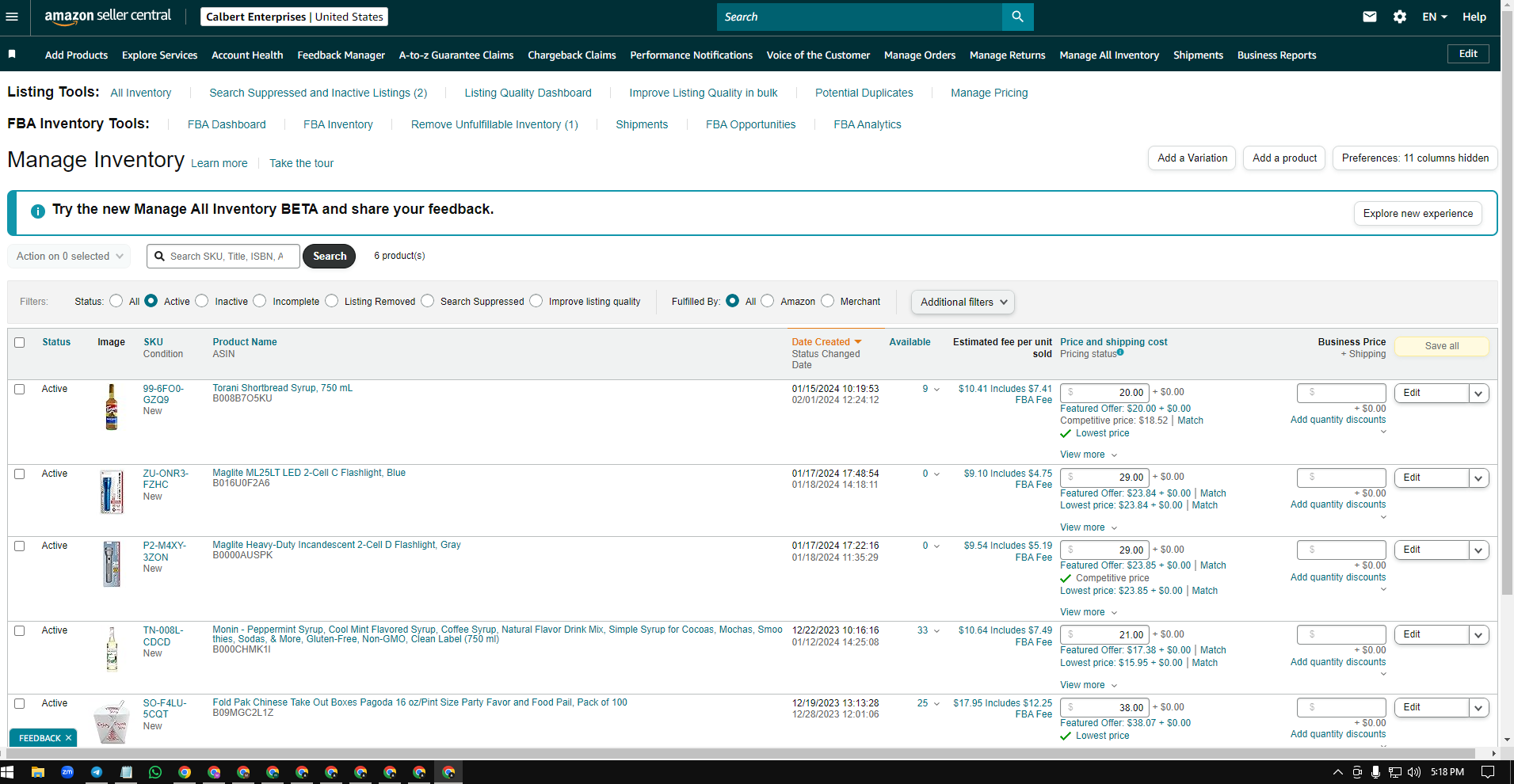Focus the top header Search field
The image size is (1514, 784).
pyautogui.click(x=860, y=17)
